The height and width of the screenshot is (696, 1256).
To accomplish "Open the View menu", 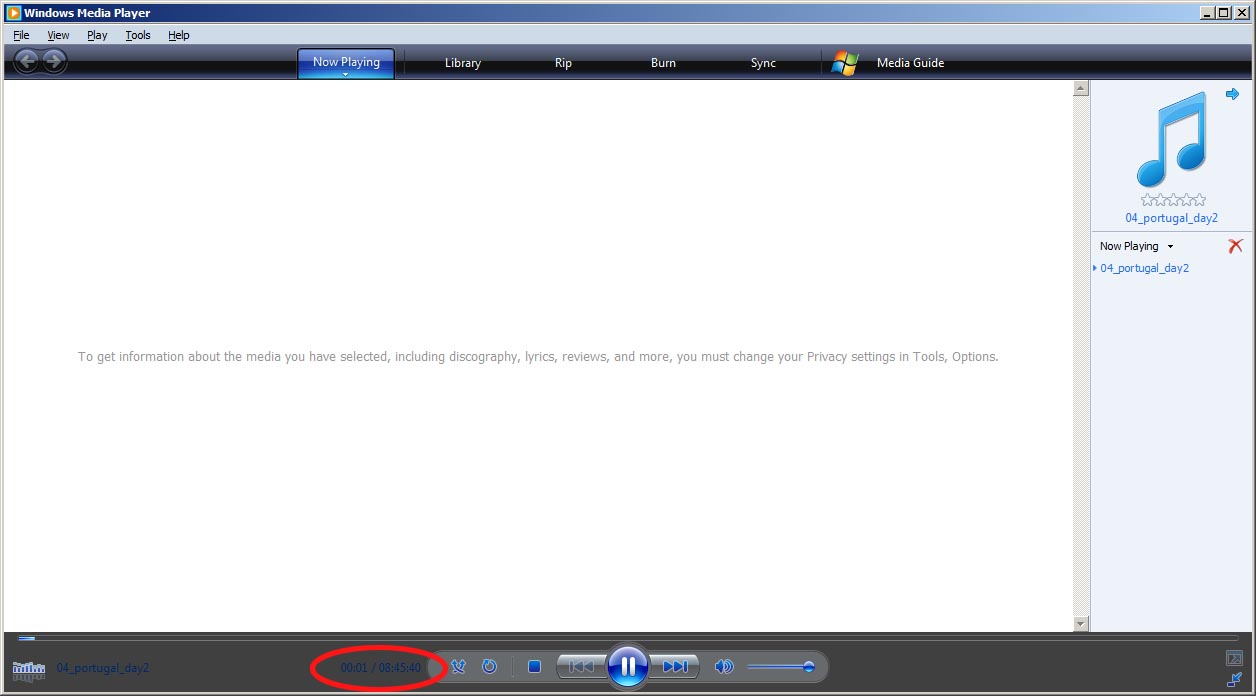I will coord(58,35).
